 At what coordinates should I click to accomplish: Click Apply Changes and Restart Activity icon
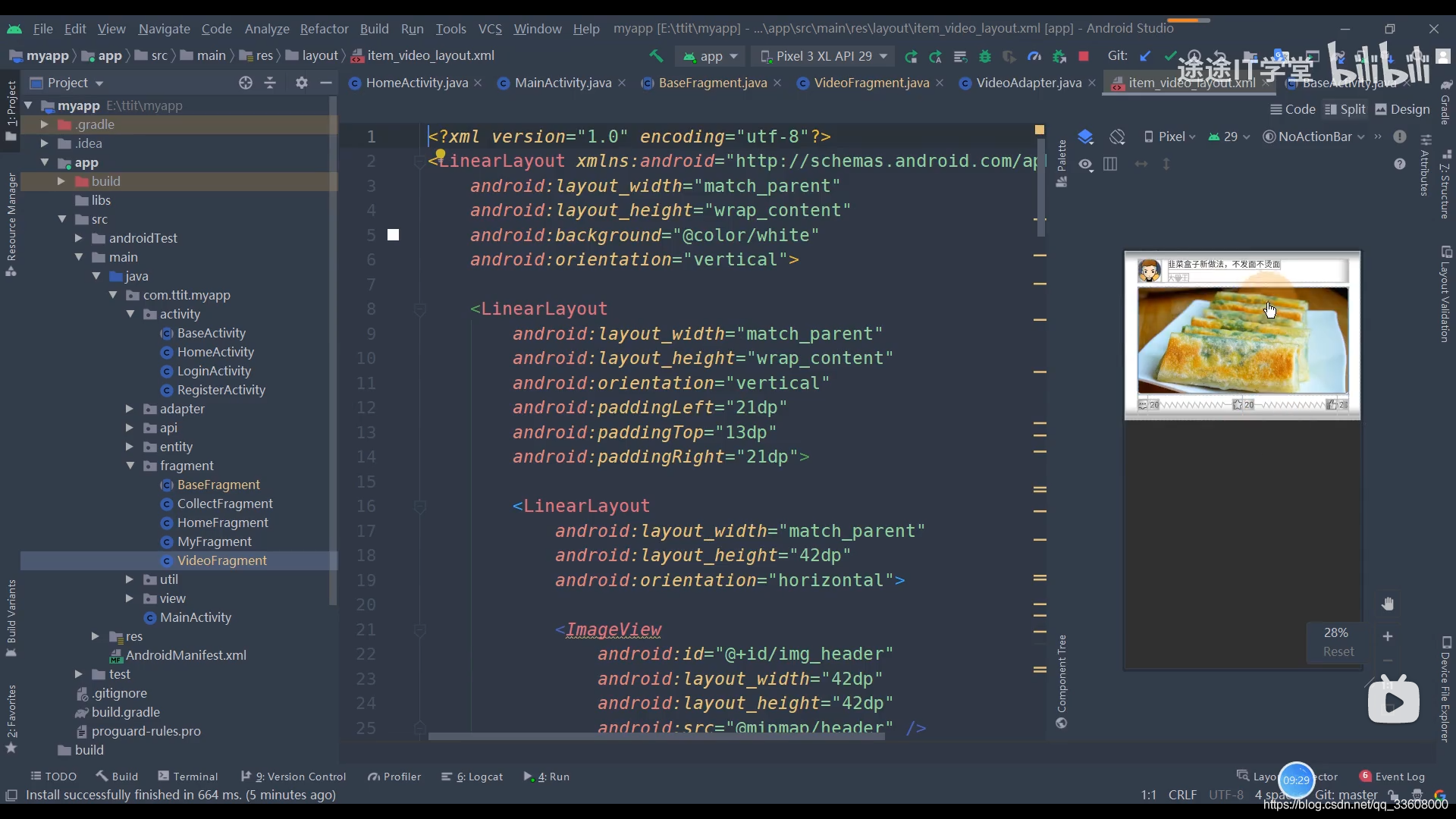[936, 56]
